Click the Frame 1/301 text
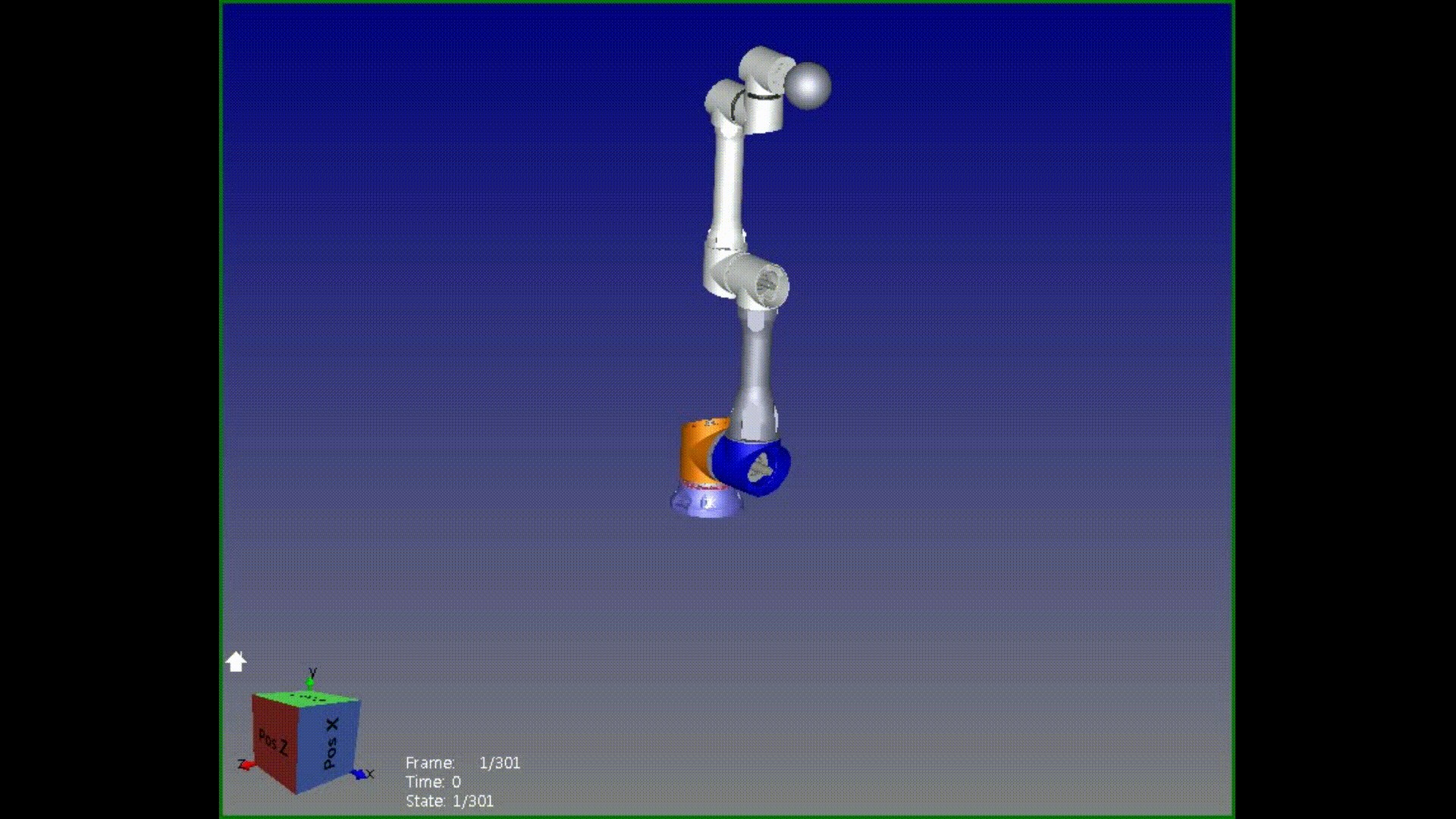This screenshot has width=1456, height=819. tap(463, 763)
